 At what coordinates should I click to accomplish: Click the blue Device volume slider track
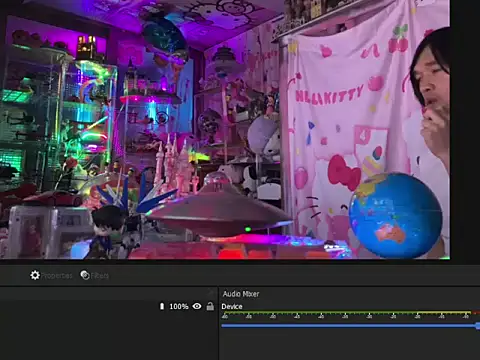click(x=349, y=325)
